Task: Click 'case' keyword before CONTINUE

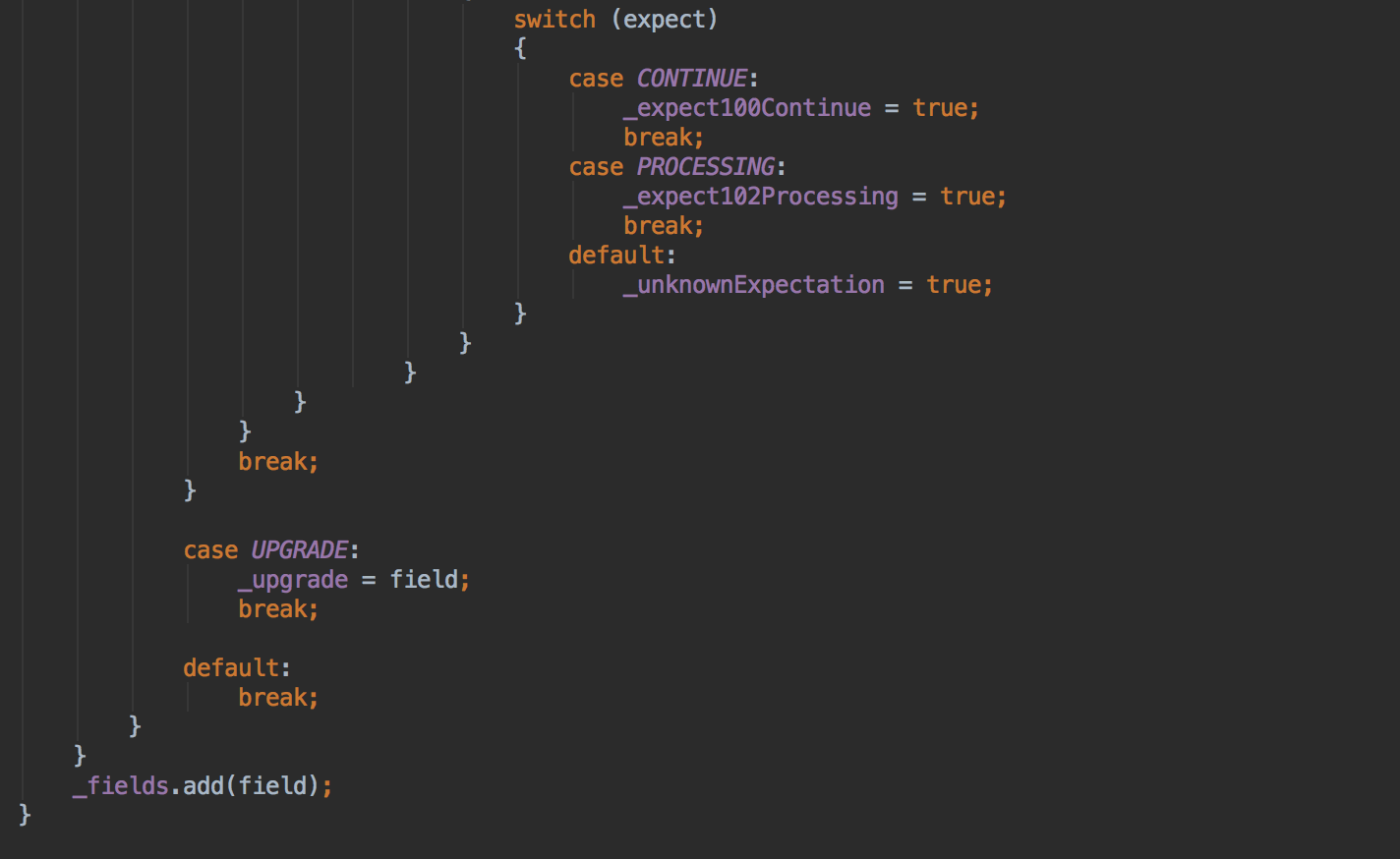Action: click(x=596, y=79)
